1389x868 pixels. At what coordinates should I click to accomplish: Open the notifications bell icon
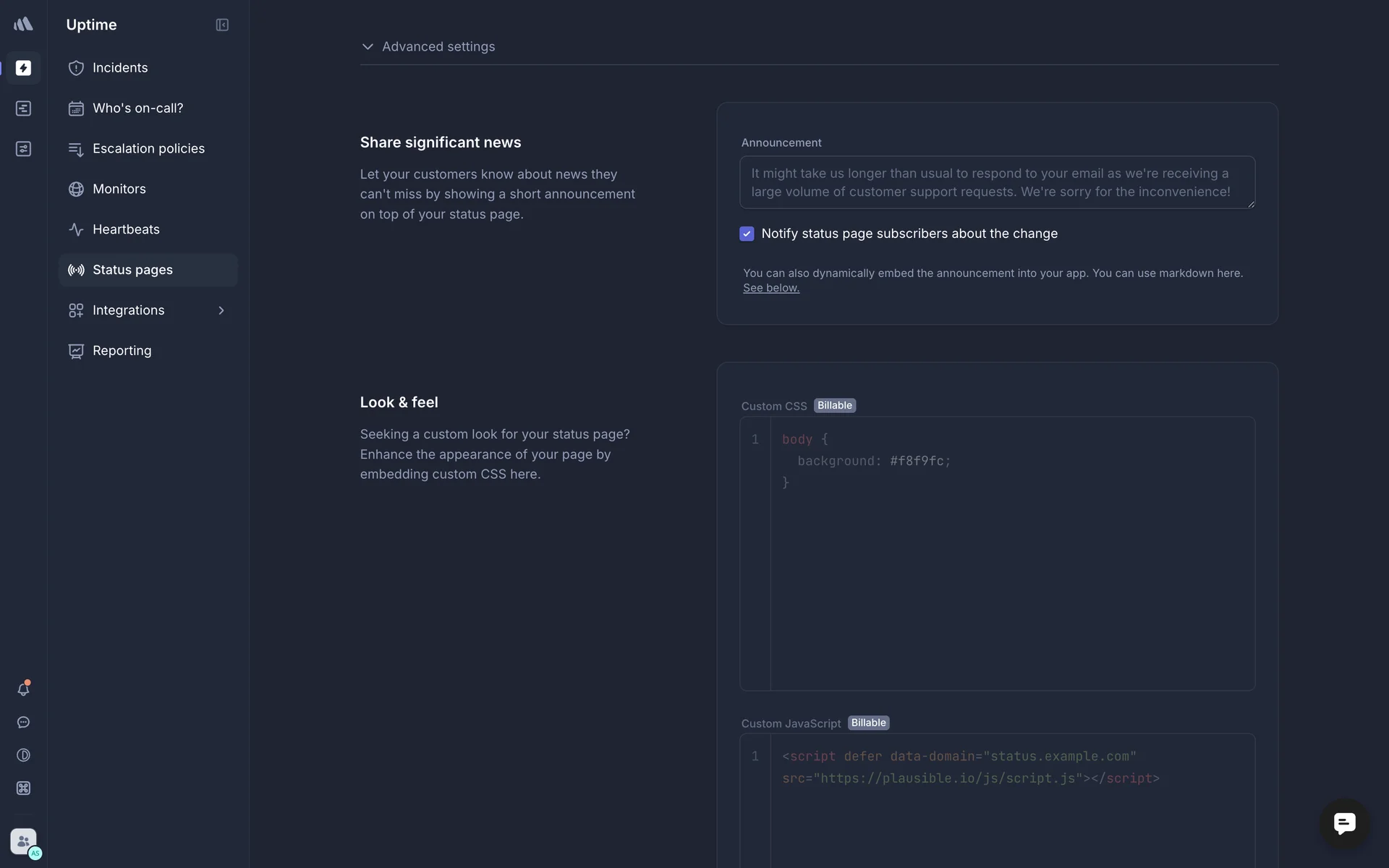[x=23, y=689]
